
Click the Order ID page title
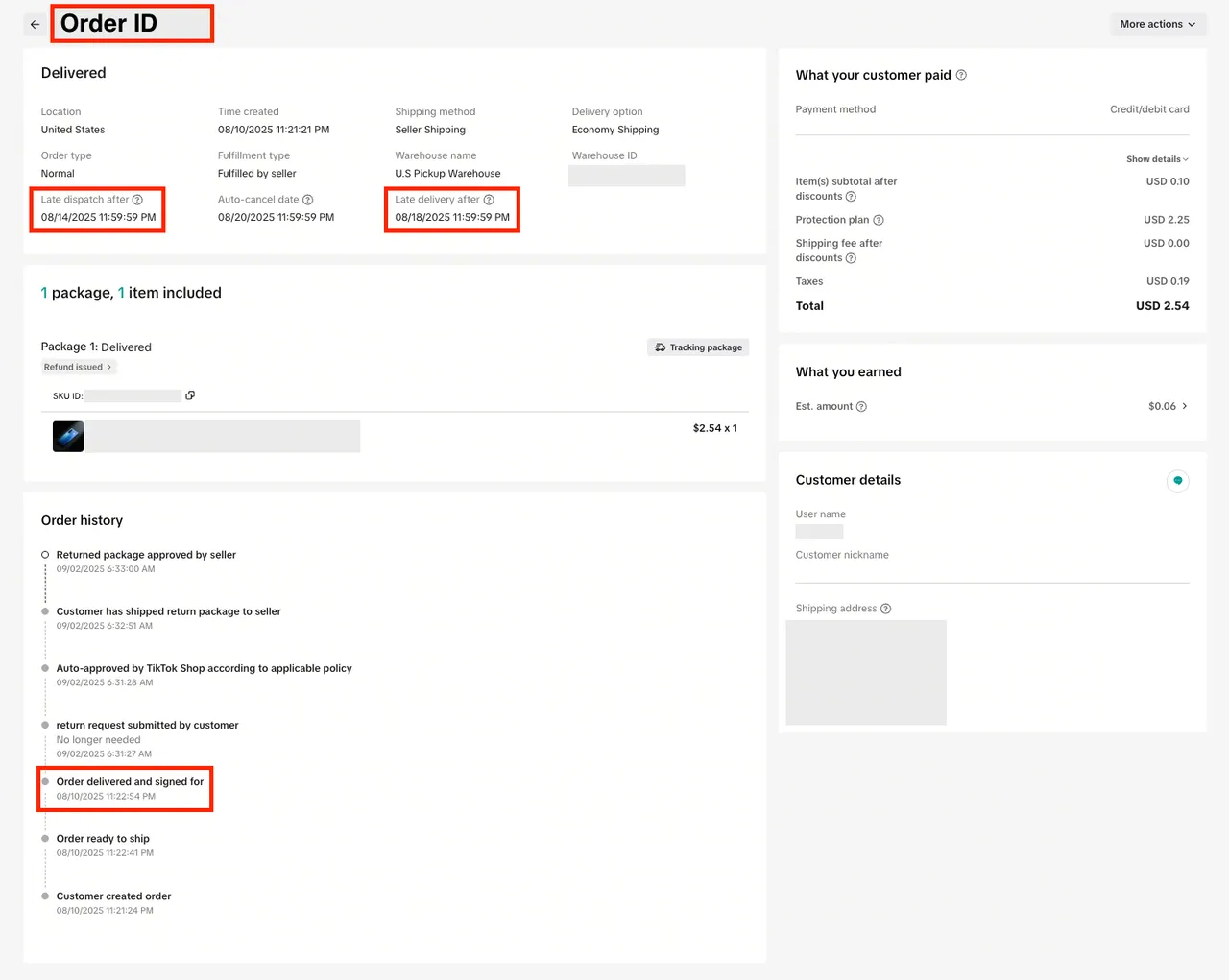(x=108, y=23)
